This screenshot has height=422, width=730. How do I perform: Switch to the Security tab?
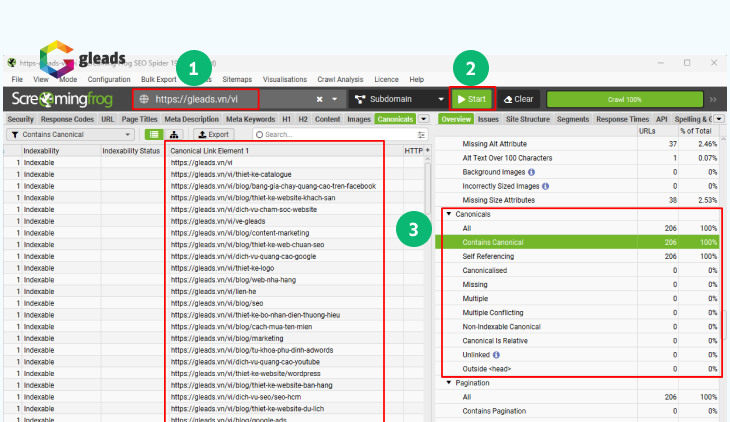point(20,119)
